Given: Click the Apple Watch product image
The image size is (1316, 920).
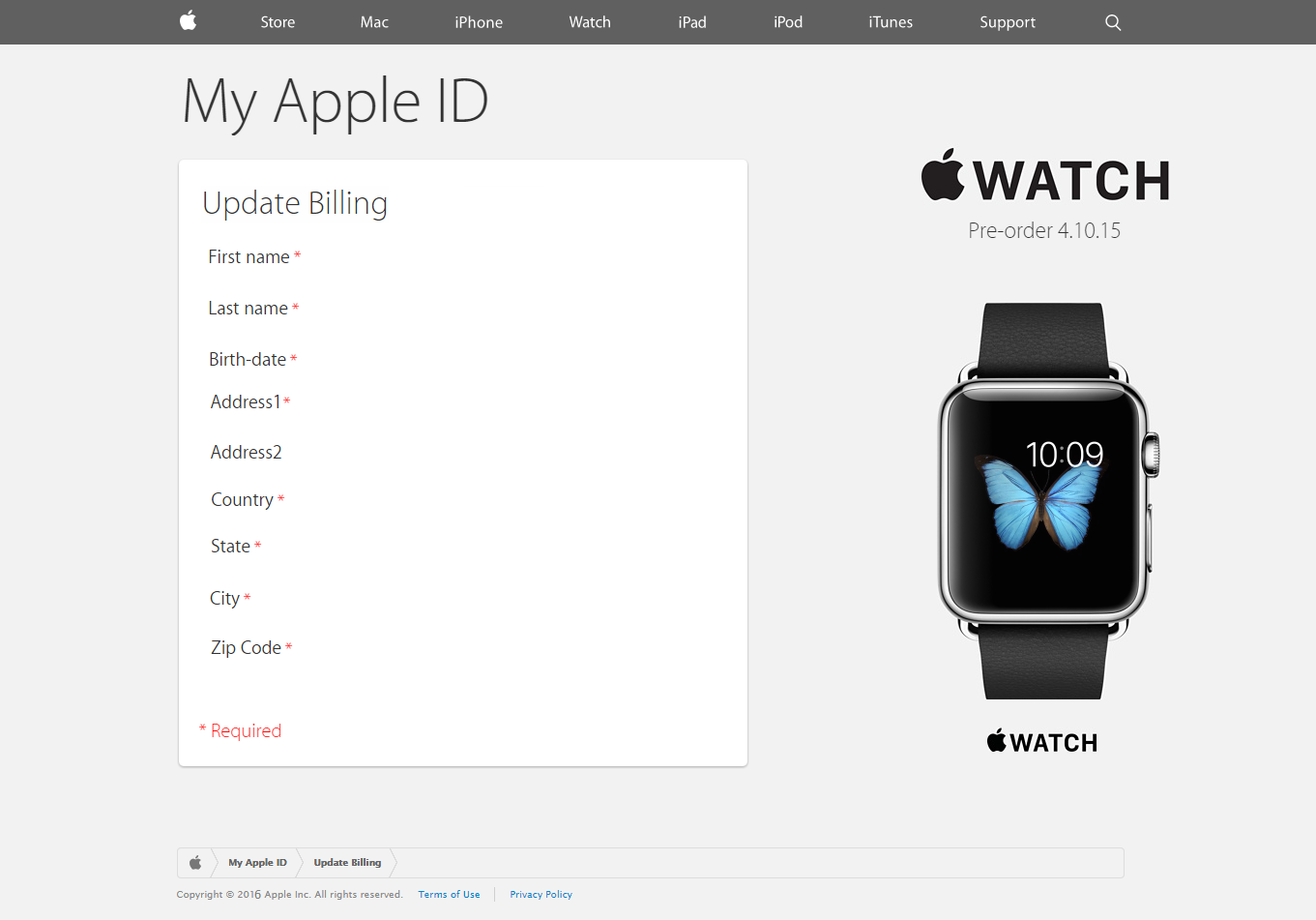Looking at the screenshot, I should click(x=1048, y=500).
